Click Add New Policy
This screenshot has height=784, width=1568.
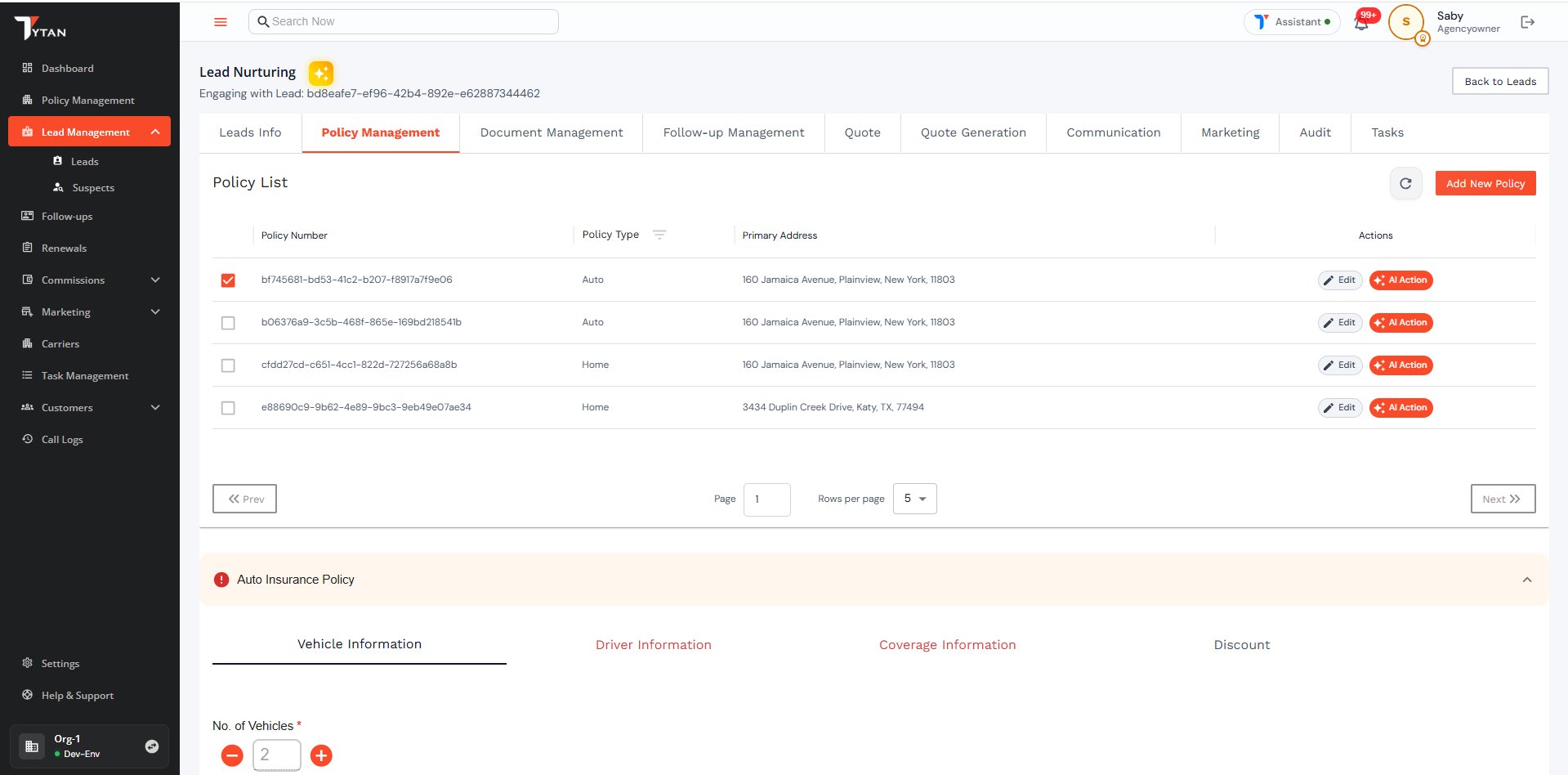point(1485,183)
